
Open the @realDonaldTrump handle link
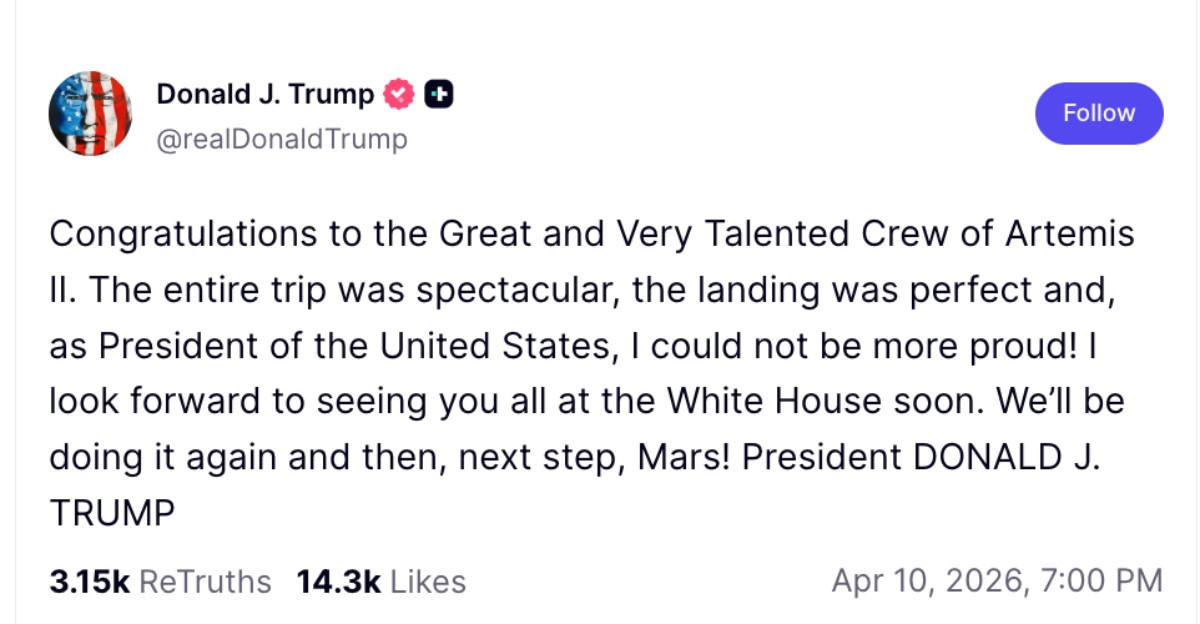[x=282, y=139]
